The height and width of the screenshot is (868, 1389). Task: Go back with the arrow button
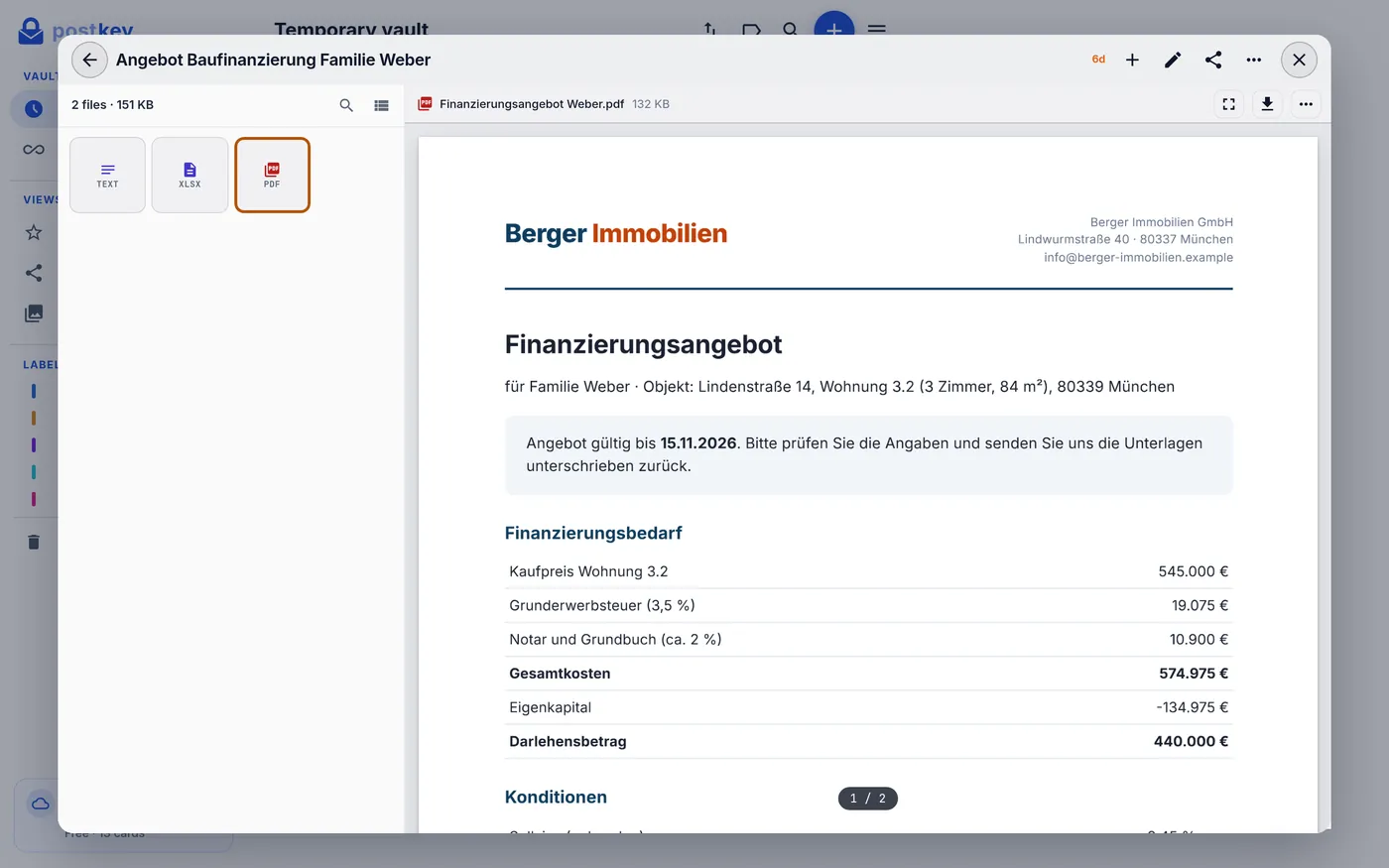89,60
